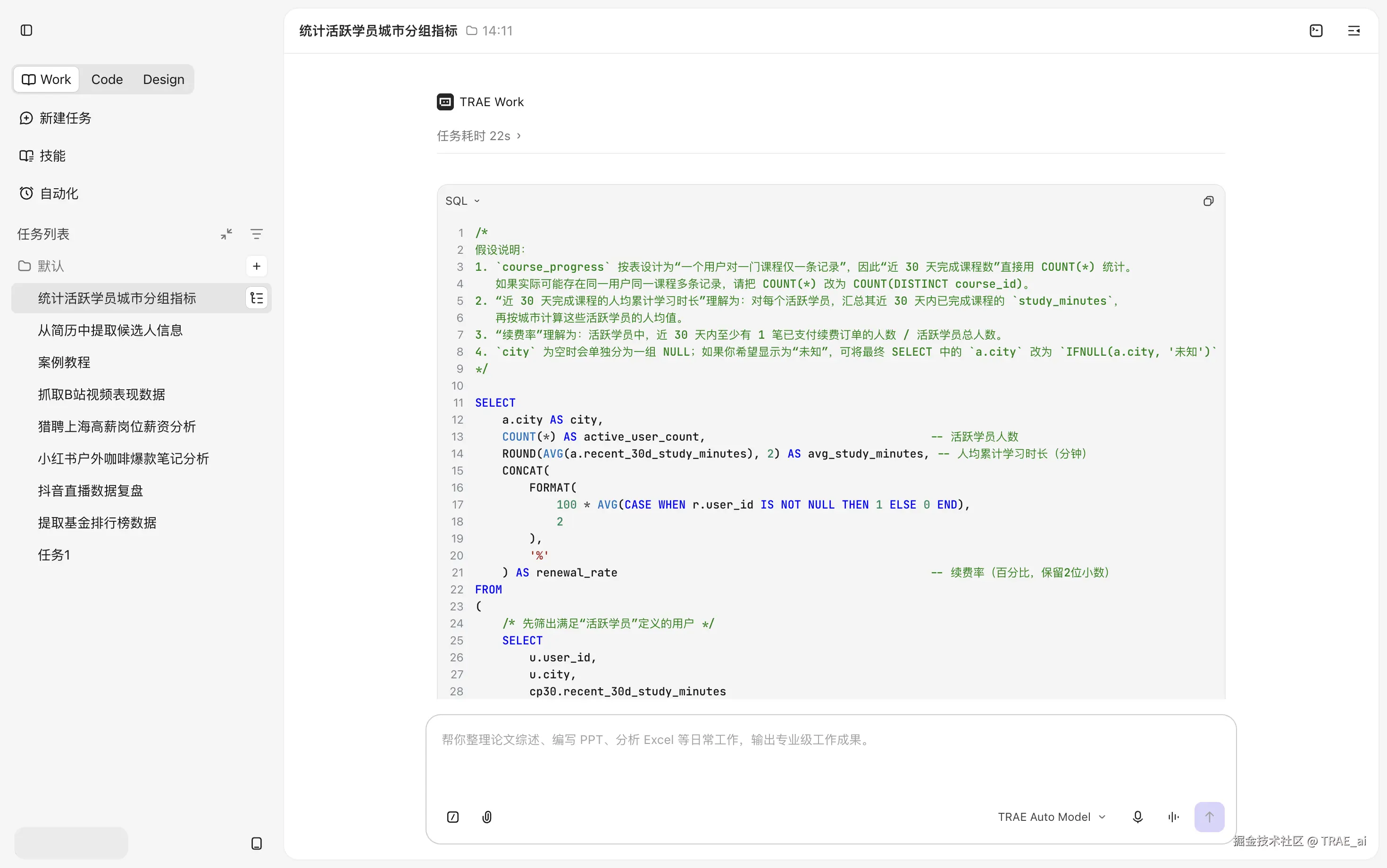The height and width of the screenshot is (868, 1387).
Task: Expand the SQL language dropdown
Action: click(462, 201)
